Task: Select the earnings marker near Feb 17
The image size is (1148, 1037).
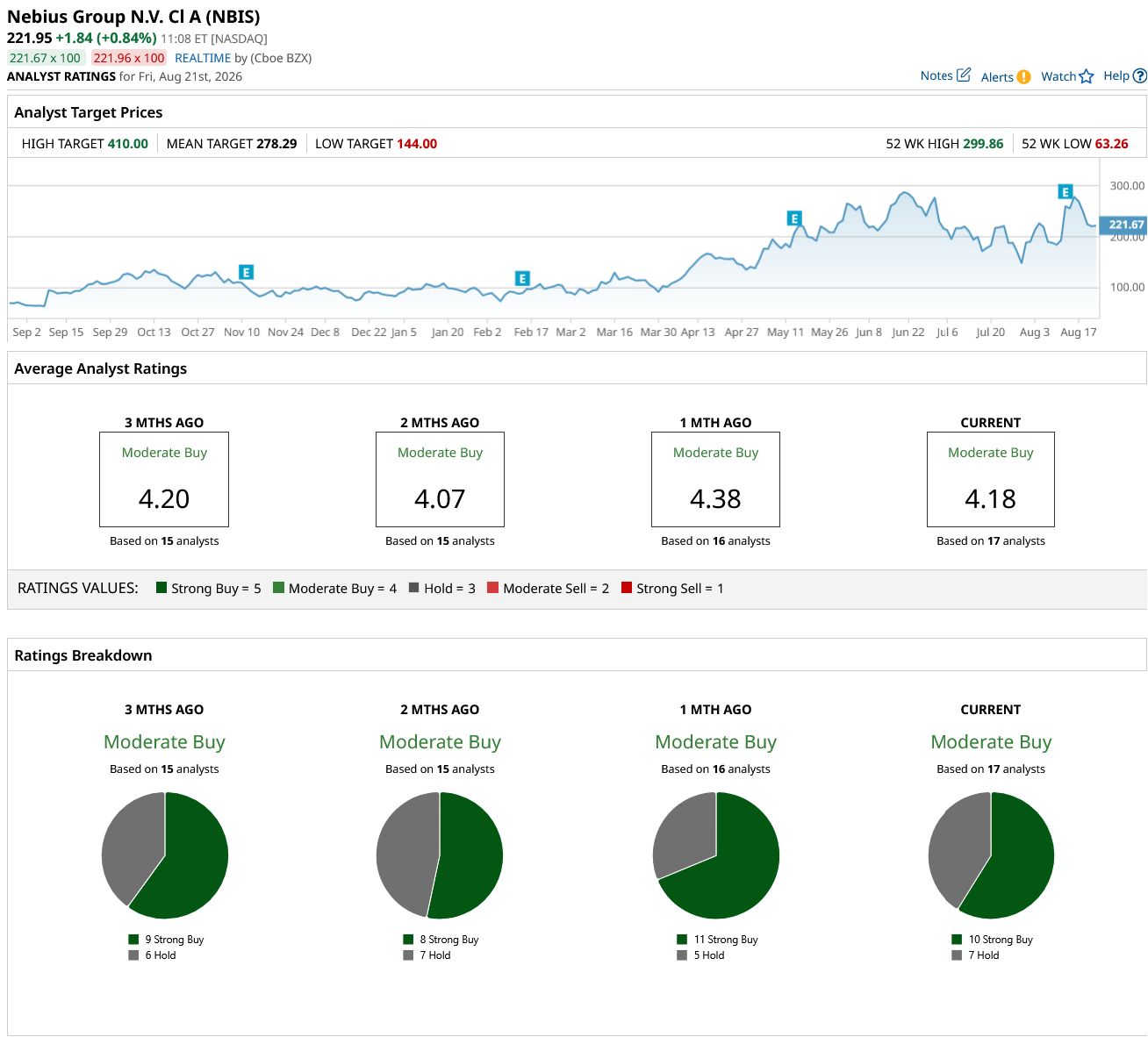Action: coord(522,279)
